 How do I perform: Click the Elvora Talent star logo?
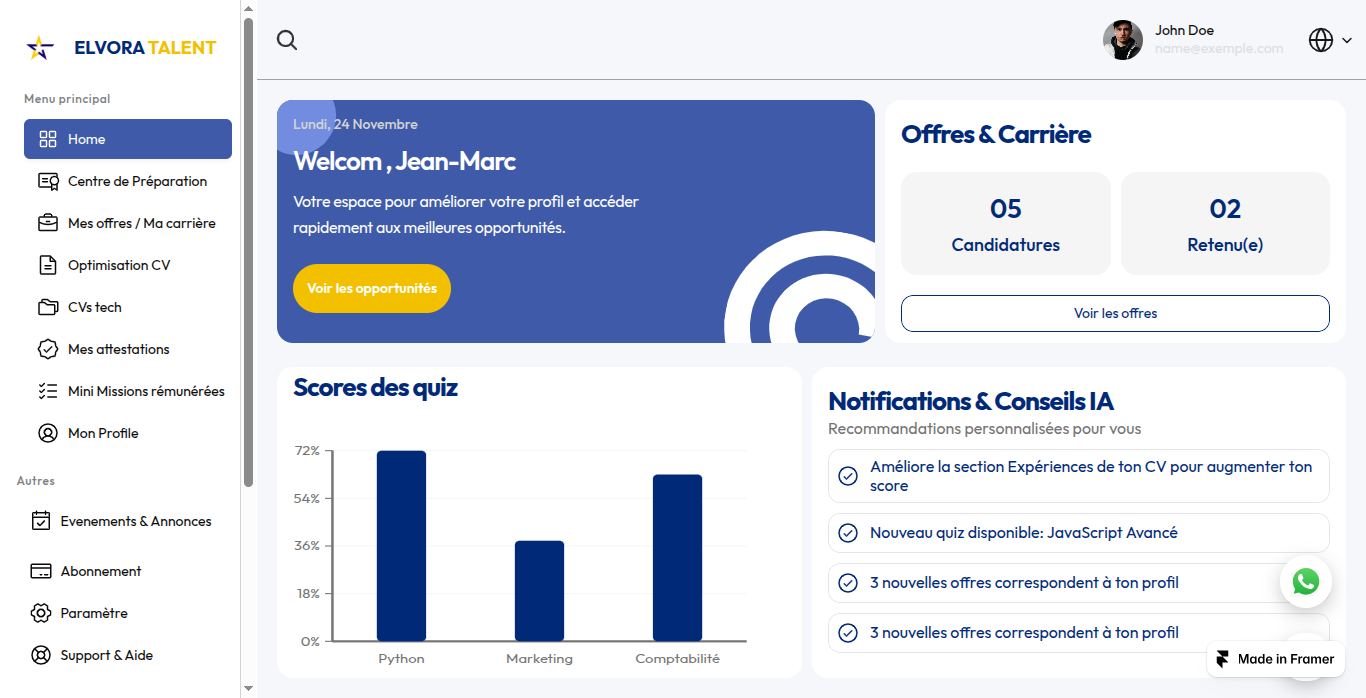[40, 47]
